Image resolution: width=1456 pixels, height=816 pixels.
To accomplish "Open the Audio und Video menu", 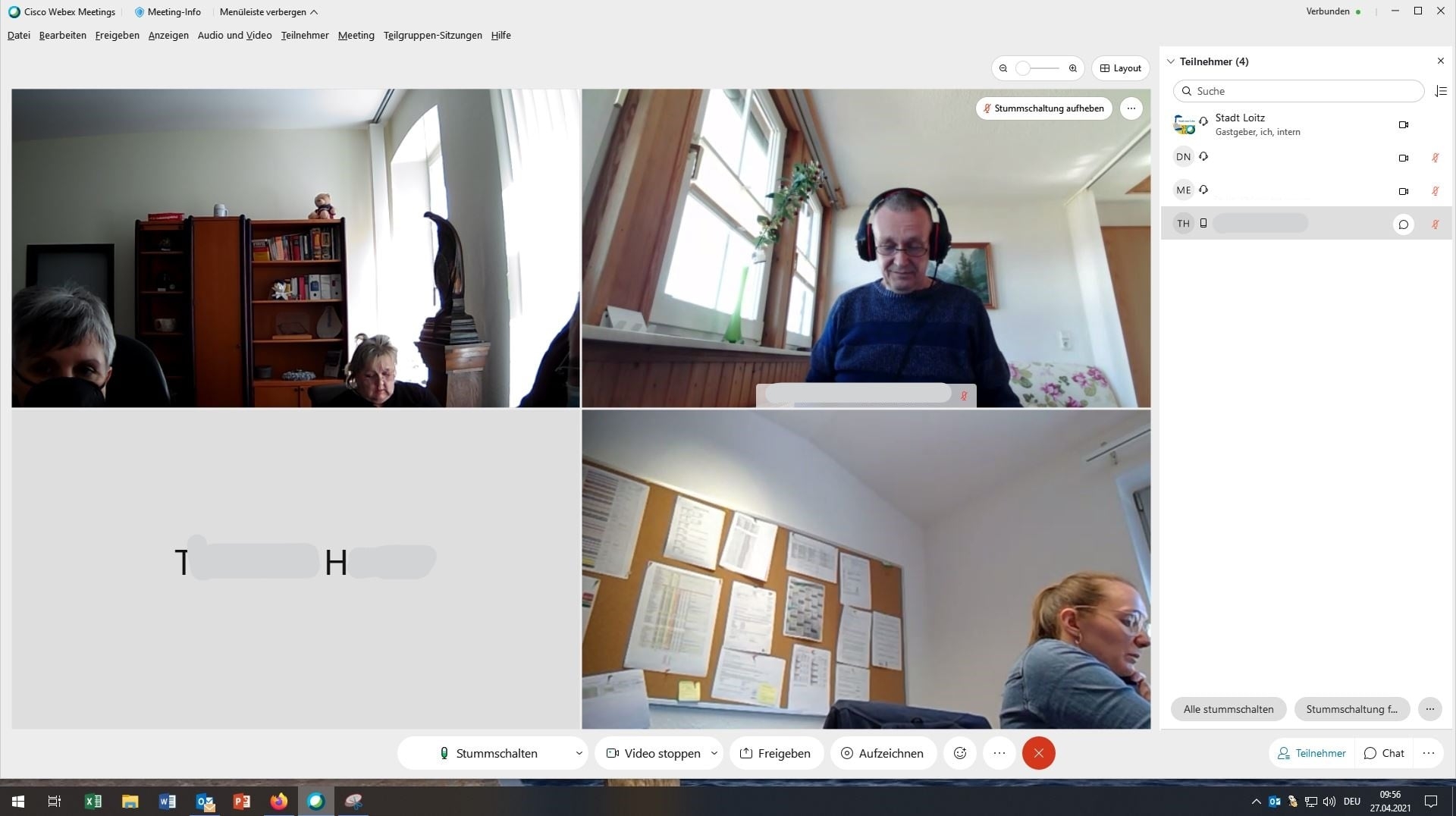I will click(234, 35).
